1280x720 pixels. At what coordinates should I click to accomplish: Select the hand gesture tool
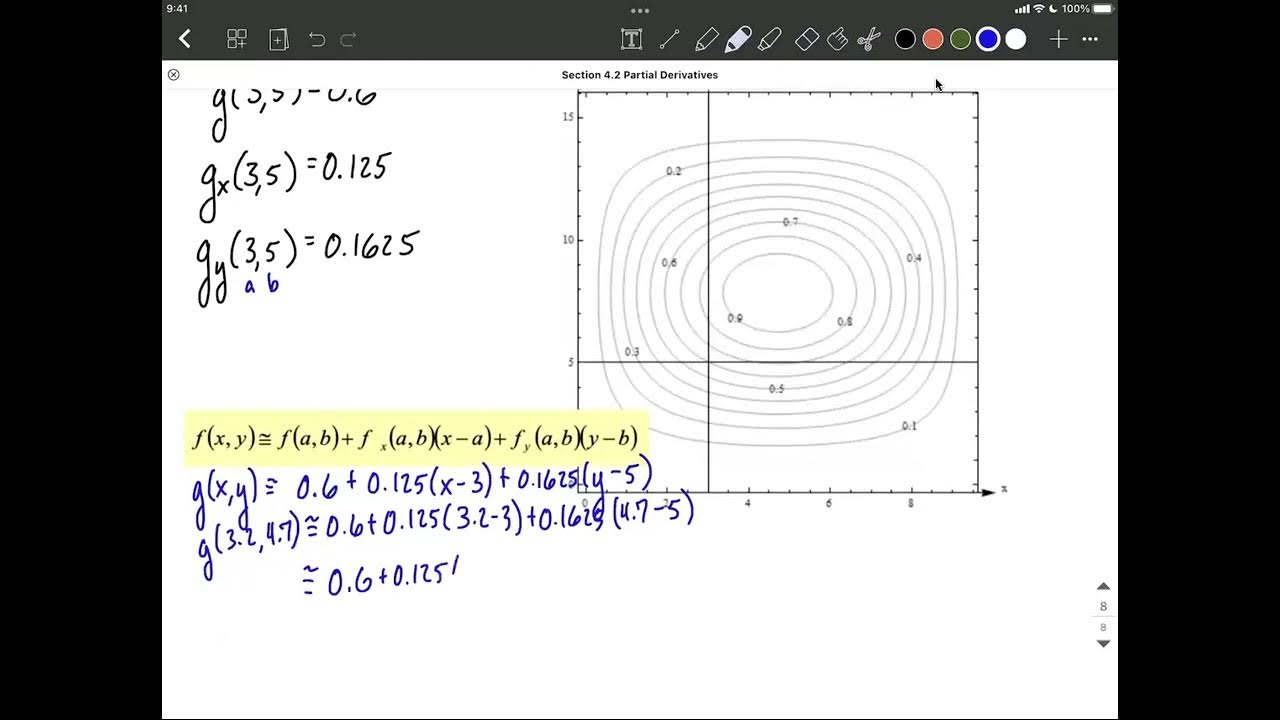[838, 39]
